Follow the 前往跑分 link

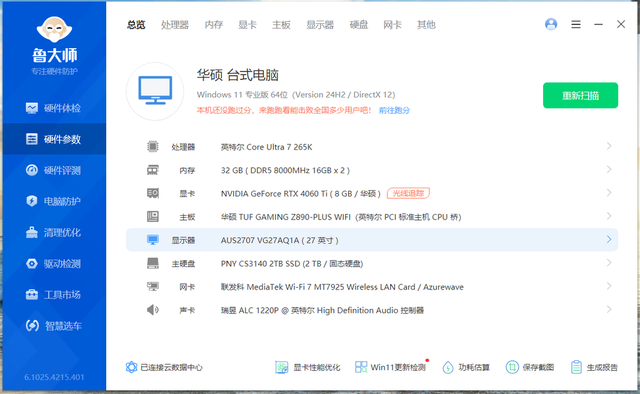click(x=394, y=110)
